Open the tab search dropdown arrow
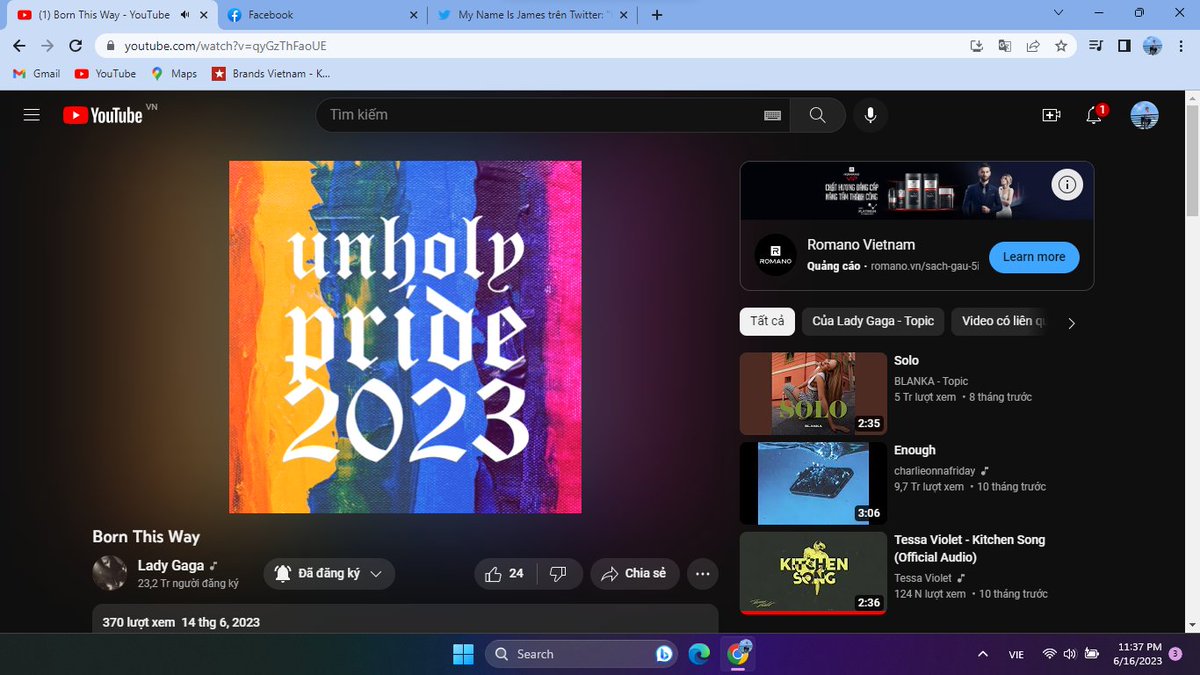 coord(1060,13)
